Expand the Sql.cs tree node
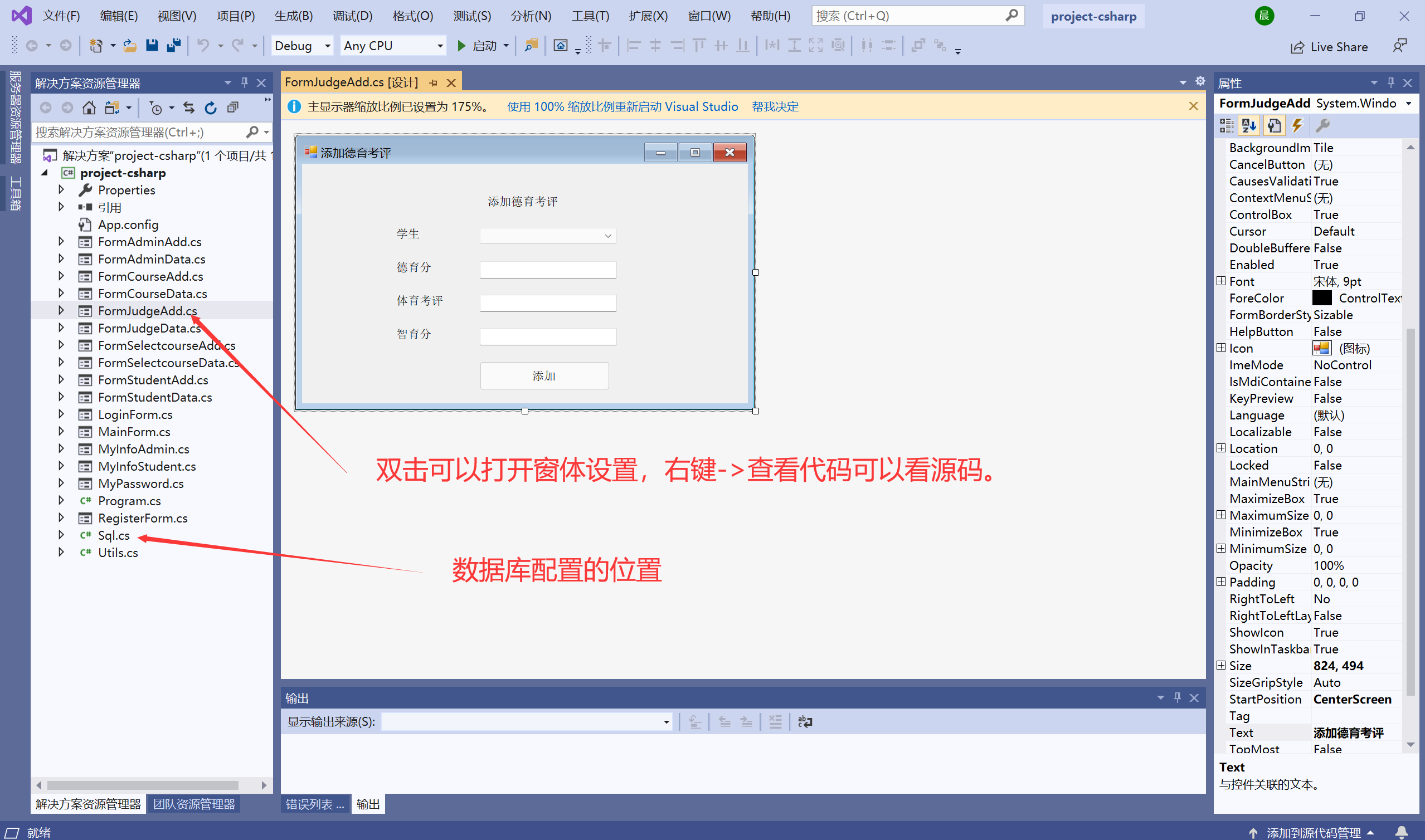The image size is (1425, 840). pyautogui.click(x=61, y=535)
